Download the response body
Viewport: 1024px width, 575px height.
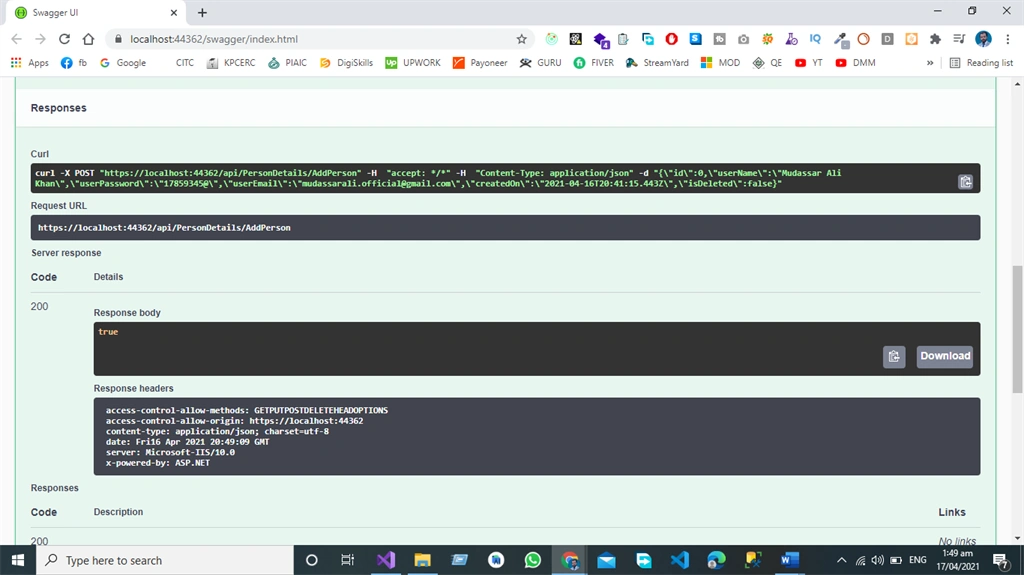click(x=944, y=356)
